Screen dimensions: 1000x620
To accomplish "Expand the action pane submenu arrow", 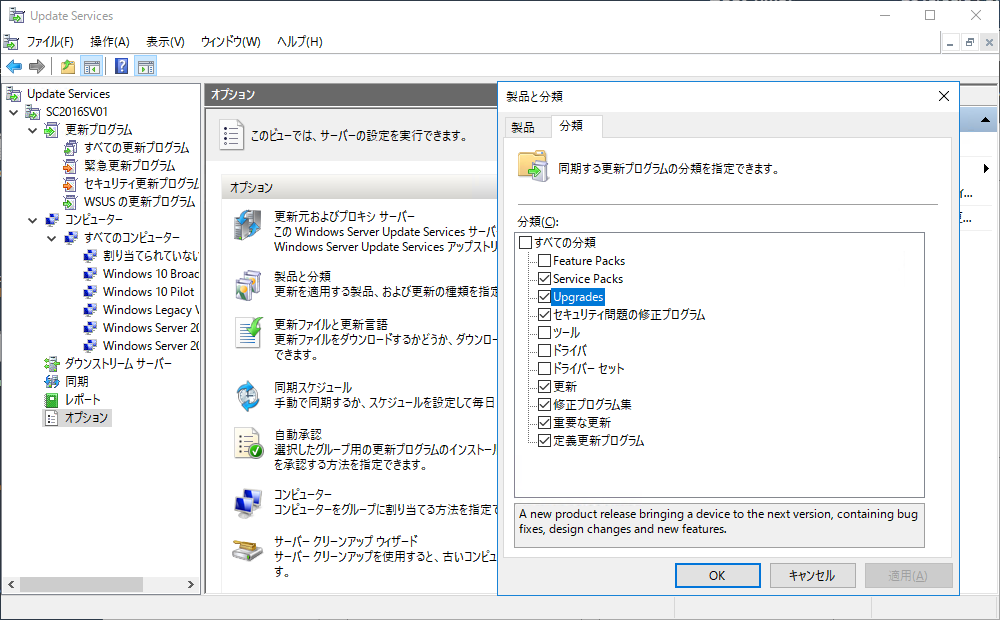I will (x=986, y=168).
